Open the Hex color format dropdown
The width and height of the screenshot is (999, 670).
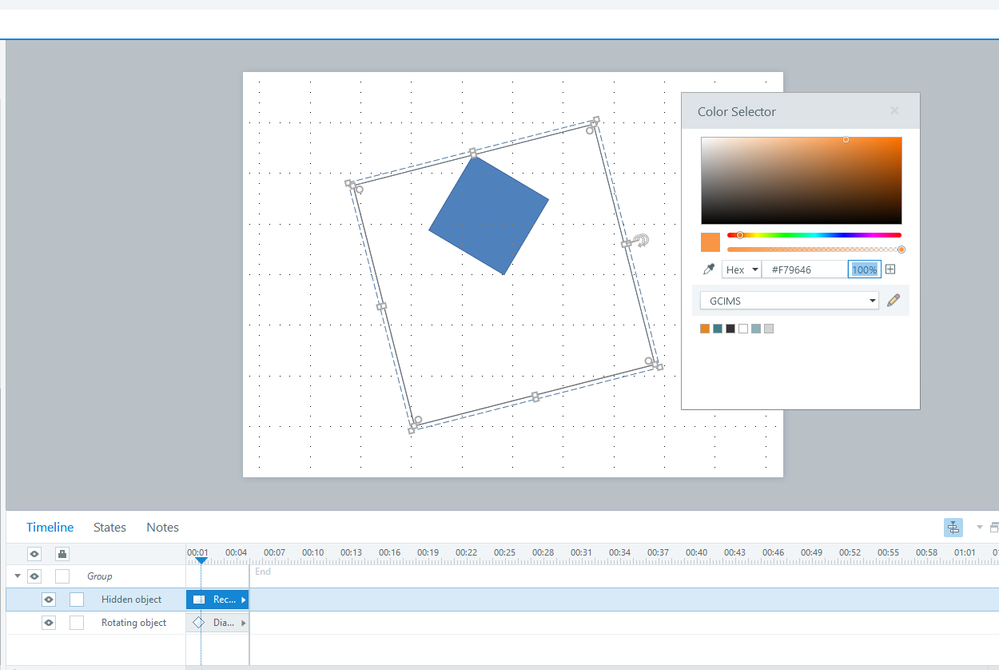point(742,269)
